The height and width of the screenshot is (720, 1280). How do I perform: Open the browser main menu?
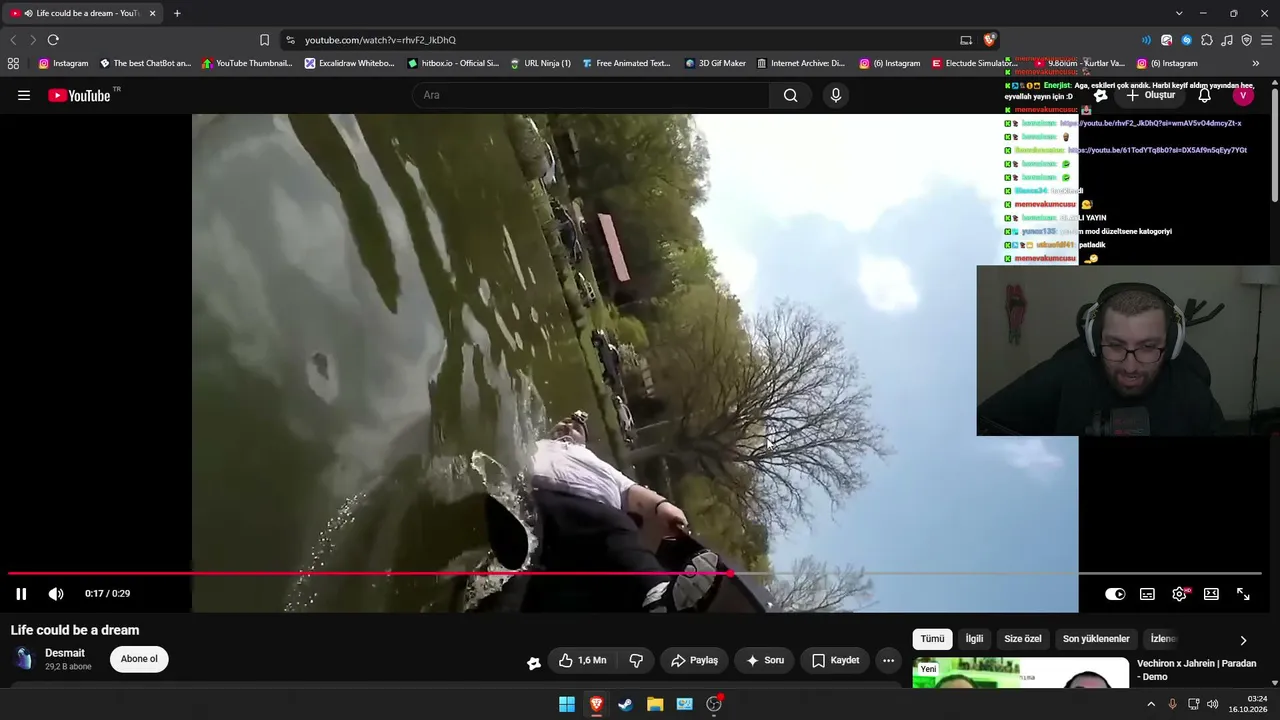click(1266, 40)
